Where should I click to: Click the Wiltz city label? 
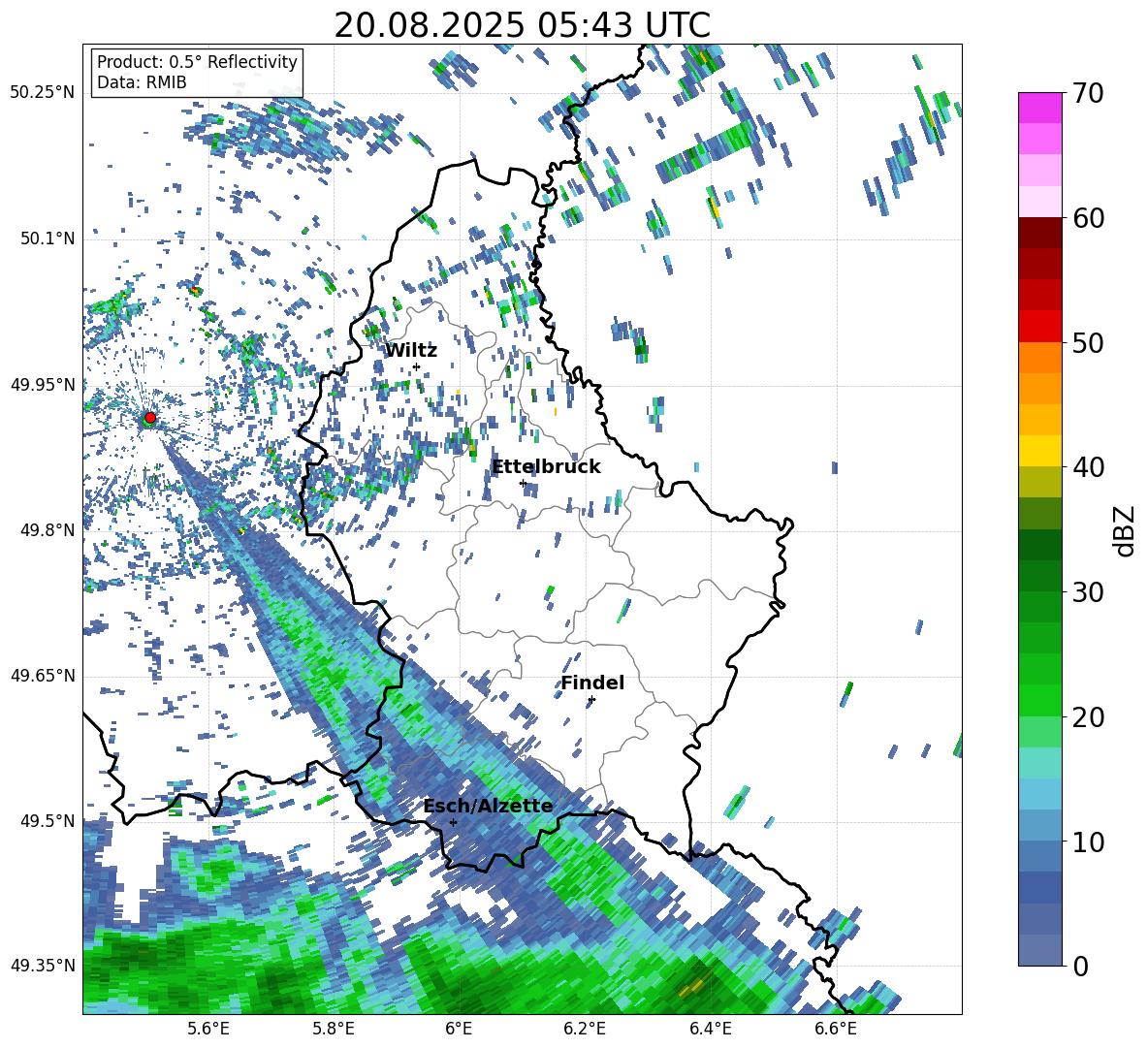tap(411, 351)
